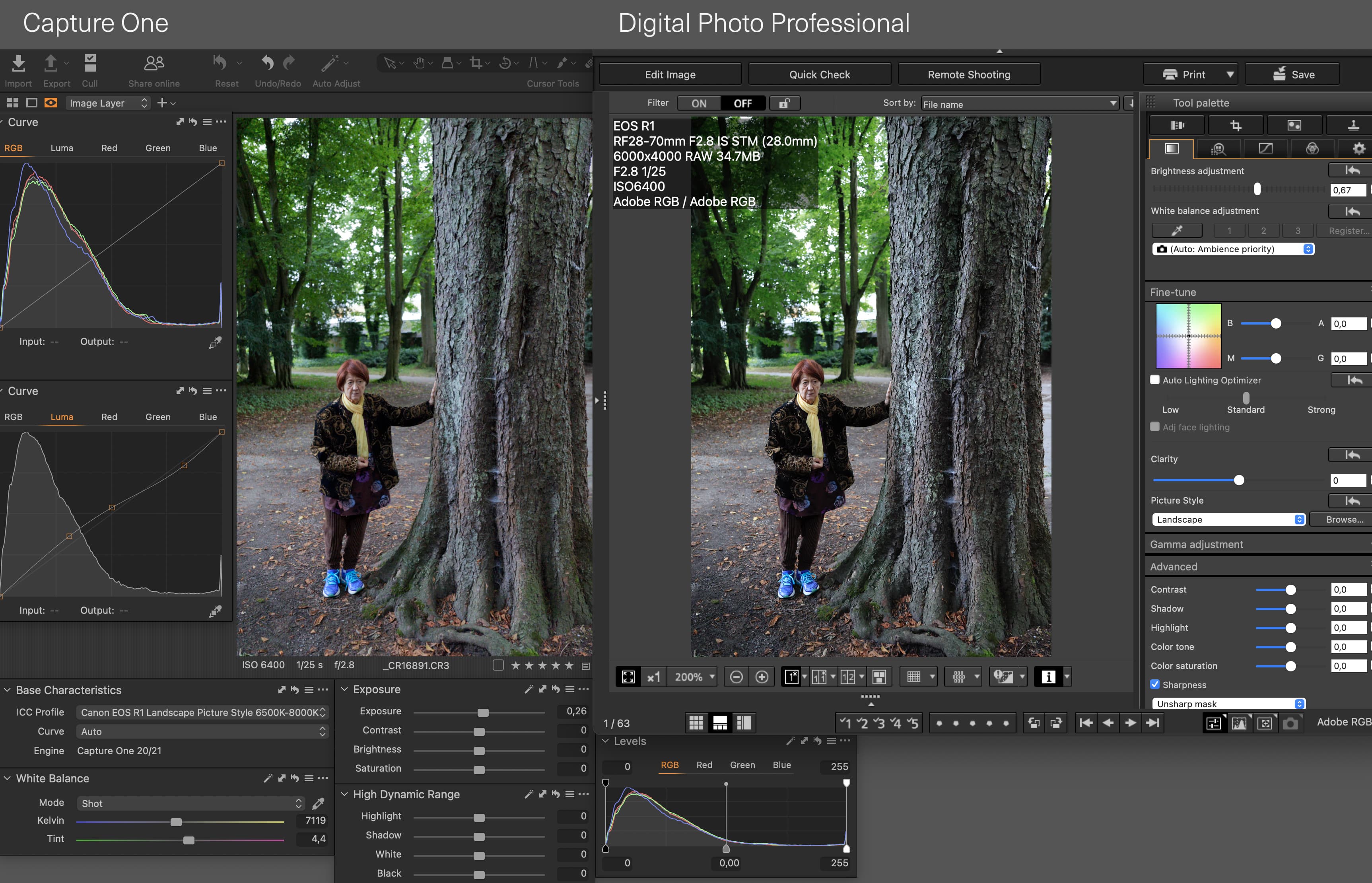Click the Save button in DPP
Viewport: 1372px width, 883px height.
click(1292, 74)
